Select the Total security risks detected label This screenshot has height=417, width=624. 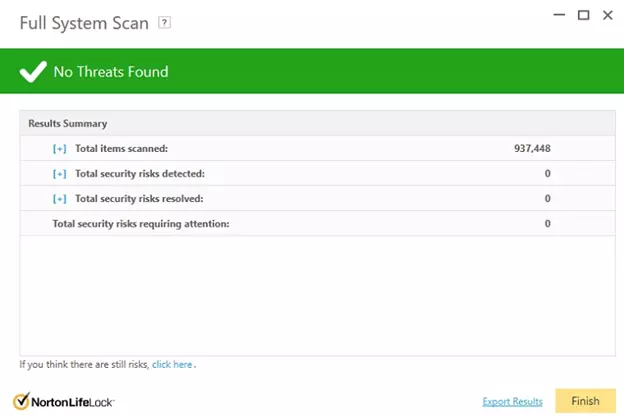(x=139, y=174)
